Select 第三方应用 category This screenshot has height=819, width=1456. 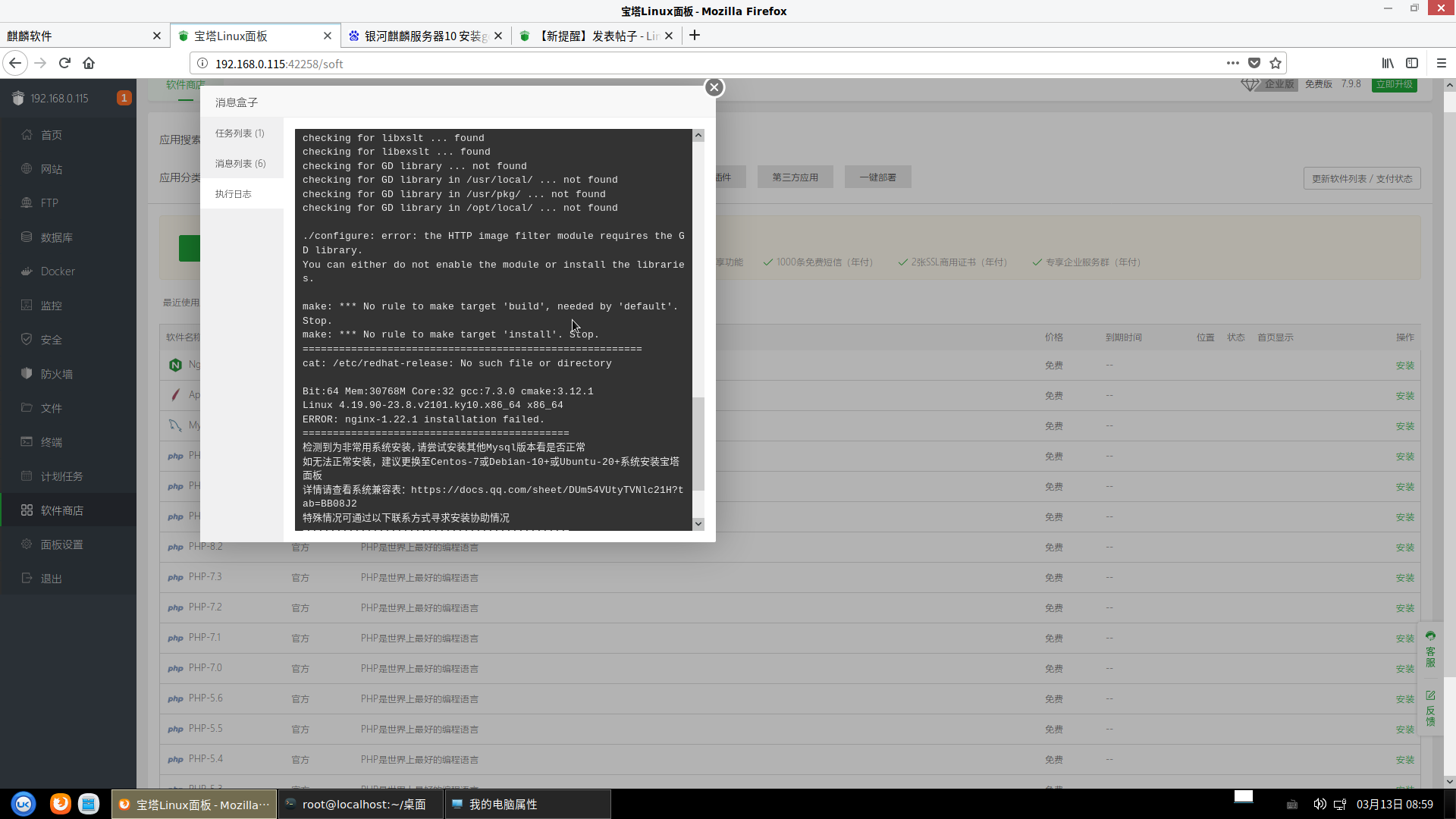point(795,177)
